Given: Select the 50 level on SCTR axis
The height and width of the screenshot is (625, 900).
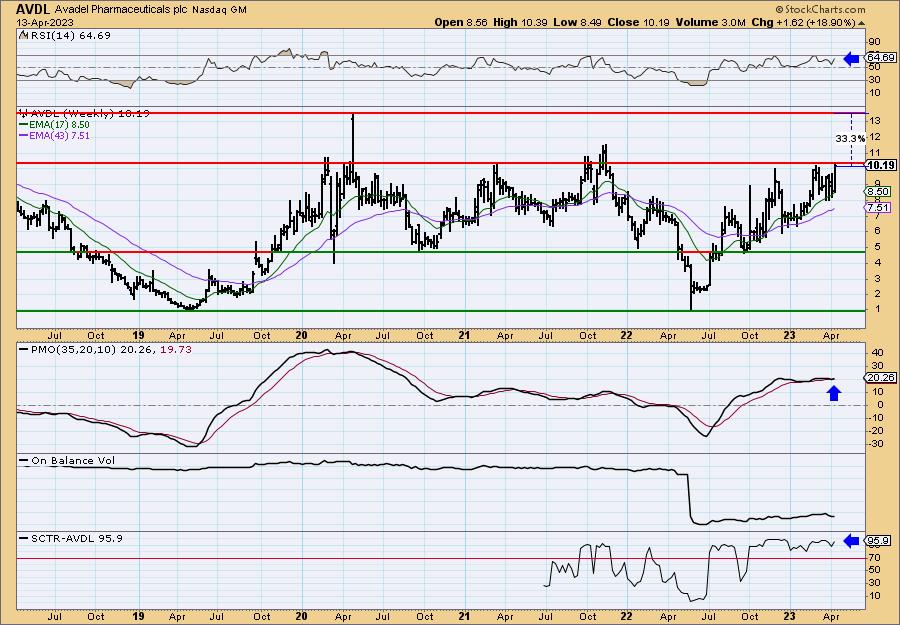Looking at the screenshot, I should click(875, 570).
